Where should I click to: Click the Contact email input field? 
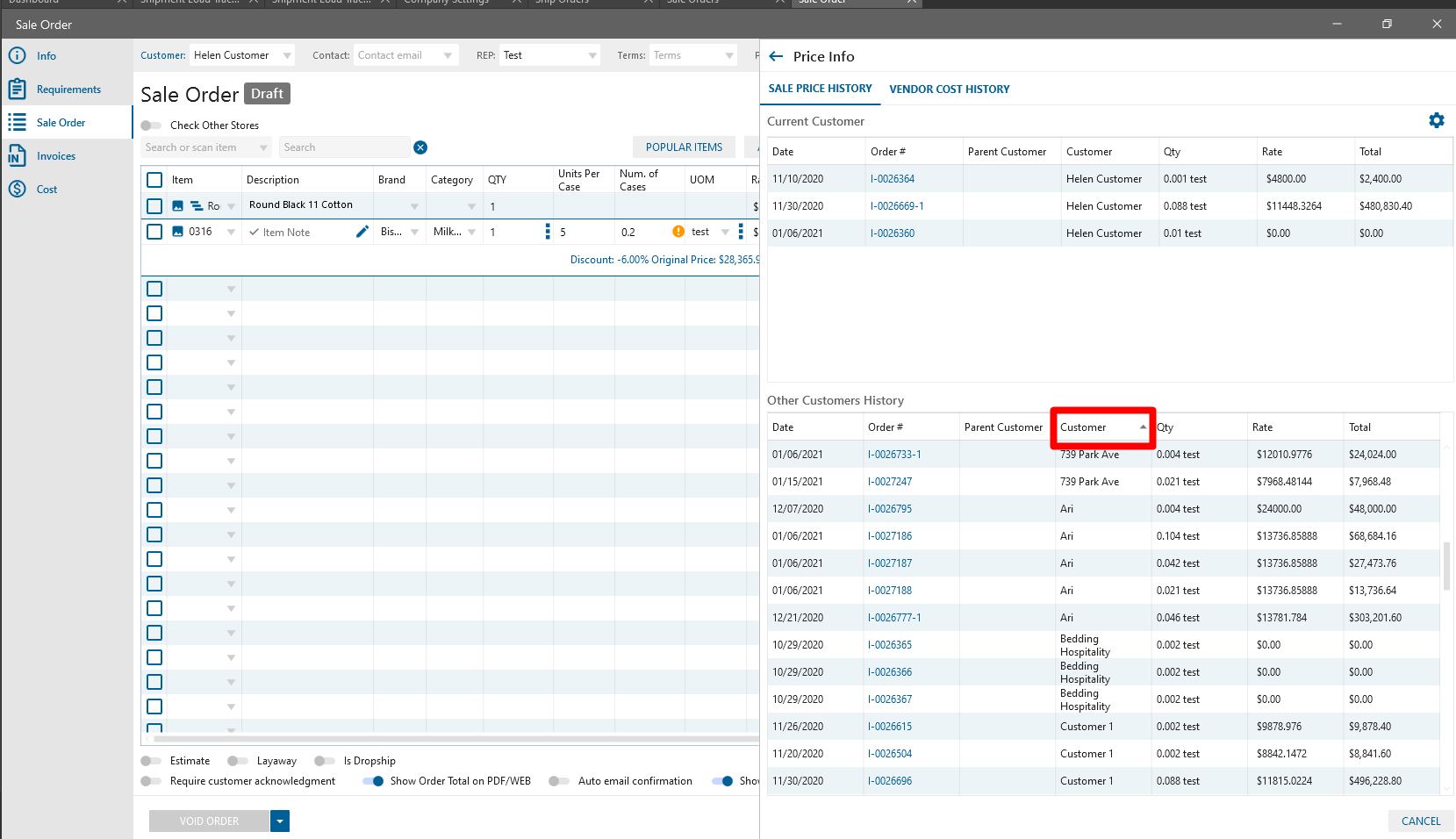pos(397,55)
